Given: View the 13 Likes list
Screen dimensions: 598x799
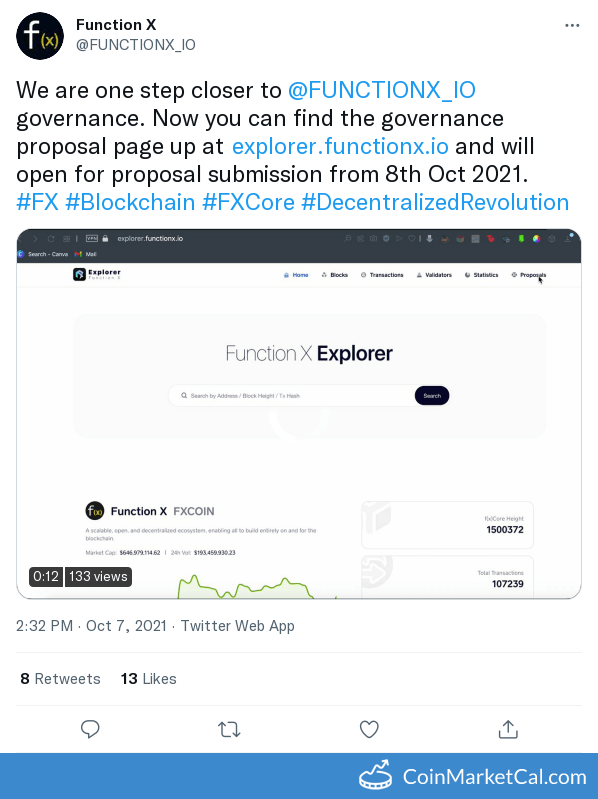Looking at the screenshot, I should point(148,679).
